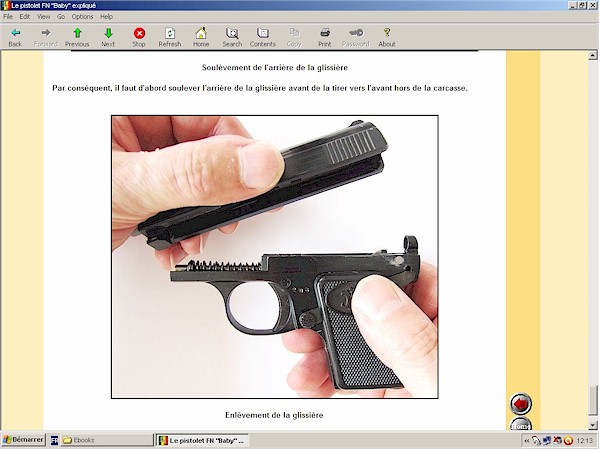Viewport: 600px width, 450px height.
Task: Click the pistol disassembly photo
Action: [x=275, y=257]
